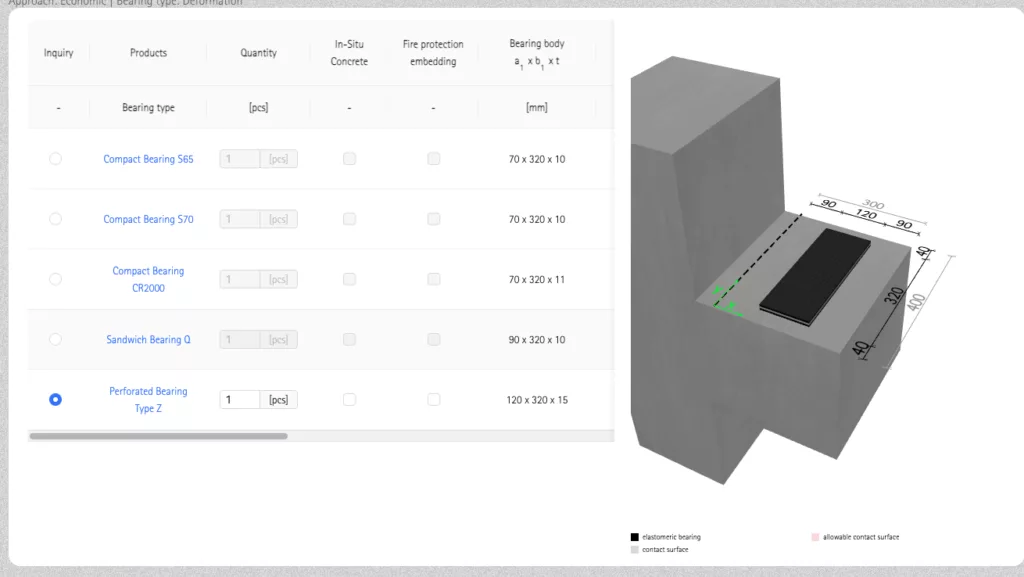
Task: Tick In-Situ Concrete checkbox for Compact Bearing S70
Action: coord(349,219)
